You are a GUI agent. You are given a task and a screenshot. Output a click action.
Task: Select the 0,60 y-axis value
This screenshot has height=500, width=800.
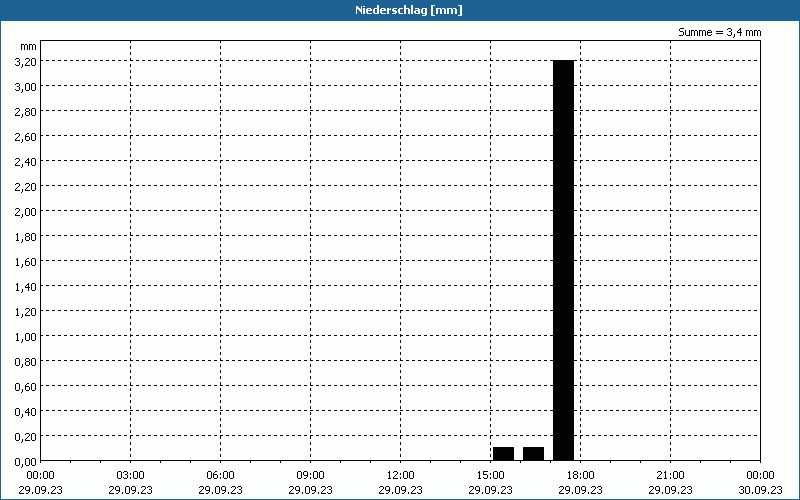click(x=26, y=386)
